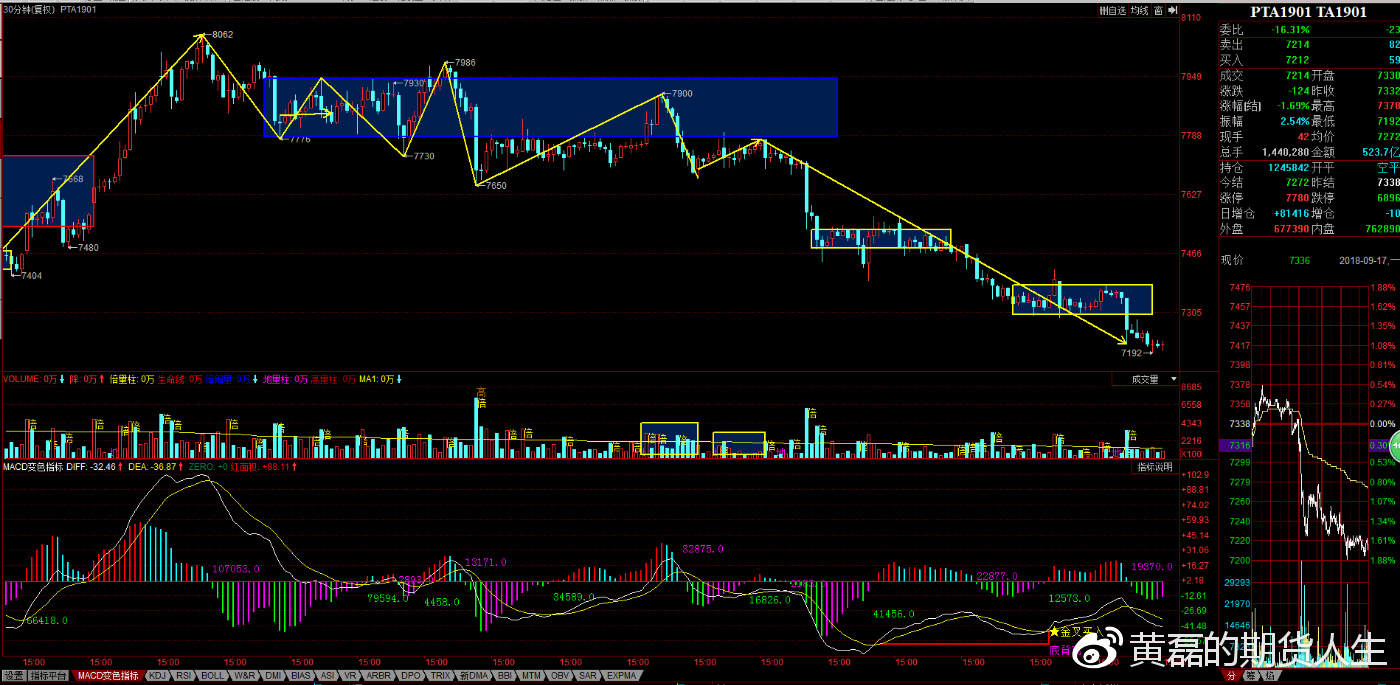Open 指标说明 indicator description

1156,468
